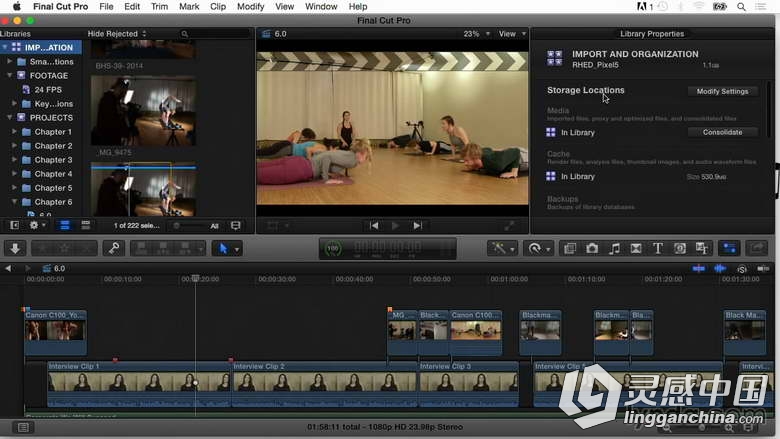Expand the Chapter 1 folder
This screenshot has width=780, height=439.
click(14, 132)
